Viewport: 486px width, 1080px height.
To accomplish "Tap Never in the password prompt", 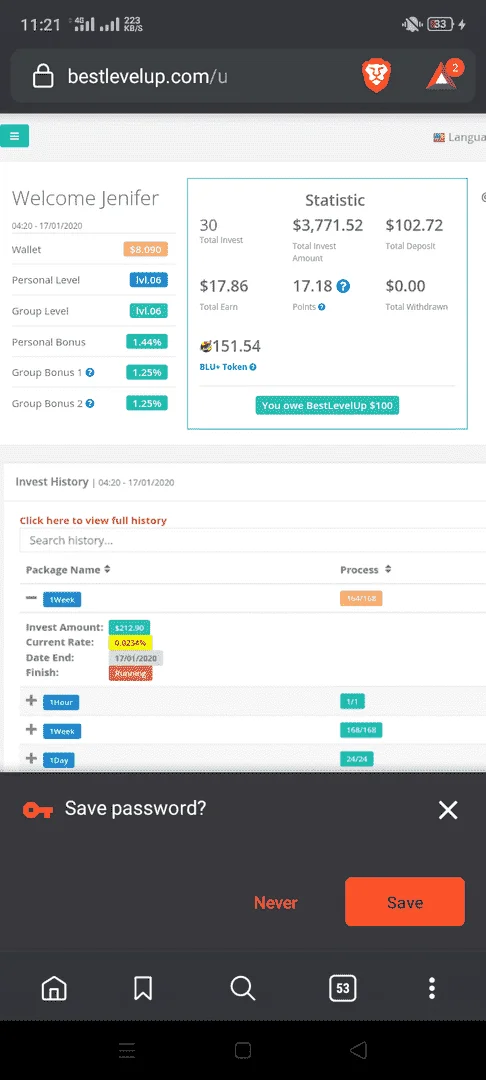I will 275,902.
